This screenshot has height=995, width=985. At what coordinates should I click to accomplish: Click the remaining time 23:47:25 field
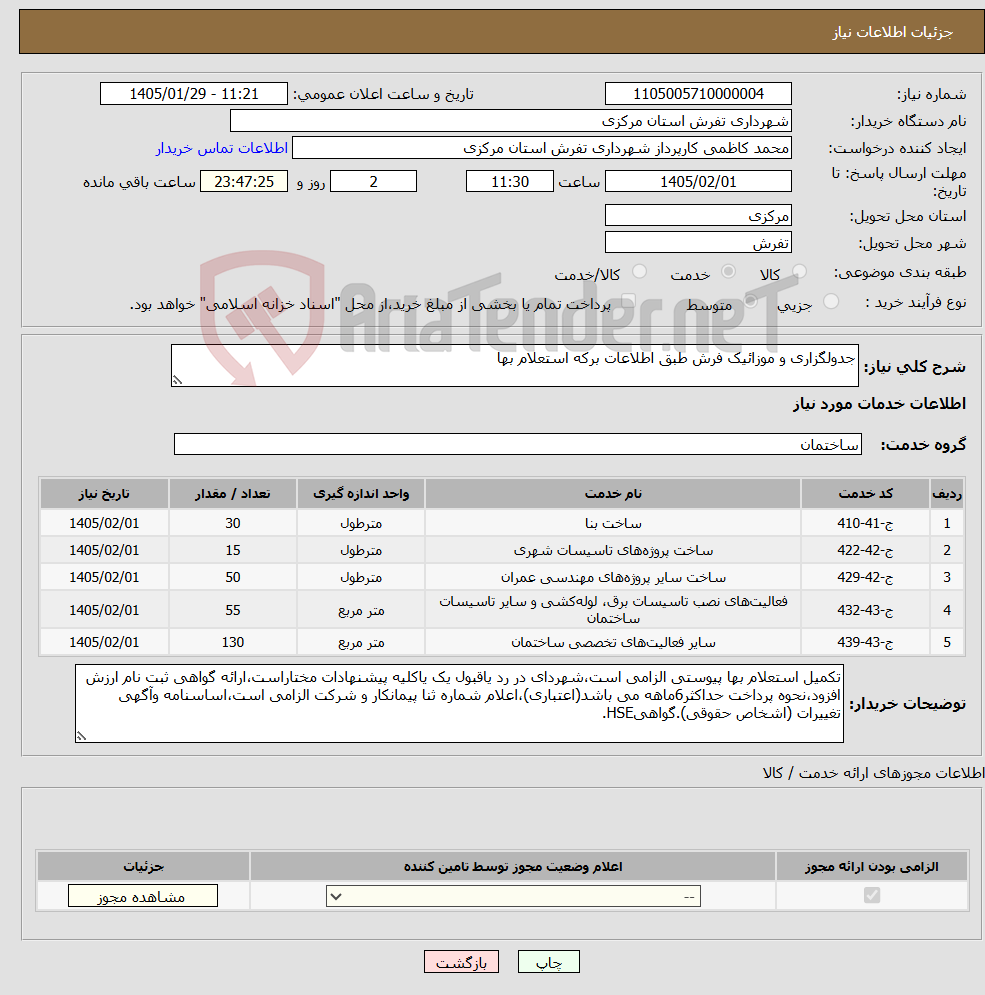pos(244,181)
